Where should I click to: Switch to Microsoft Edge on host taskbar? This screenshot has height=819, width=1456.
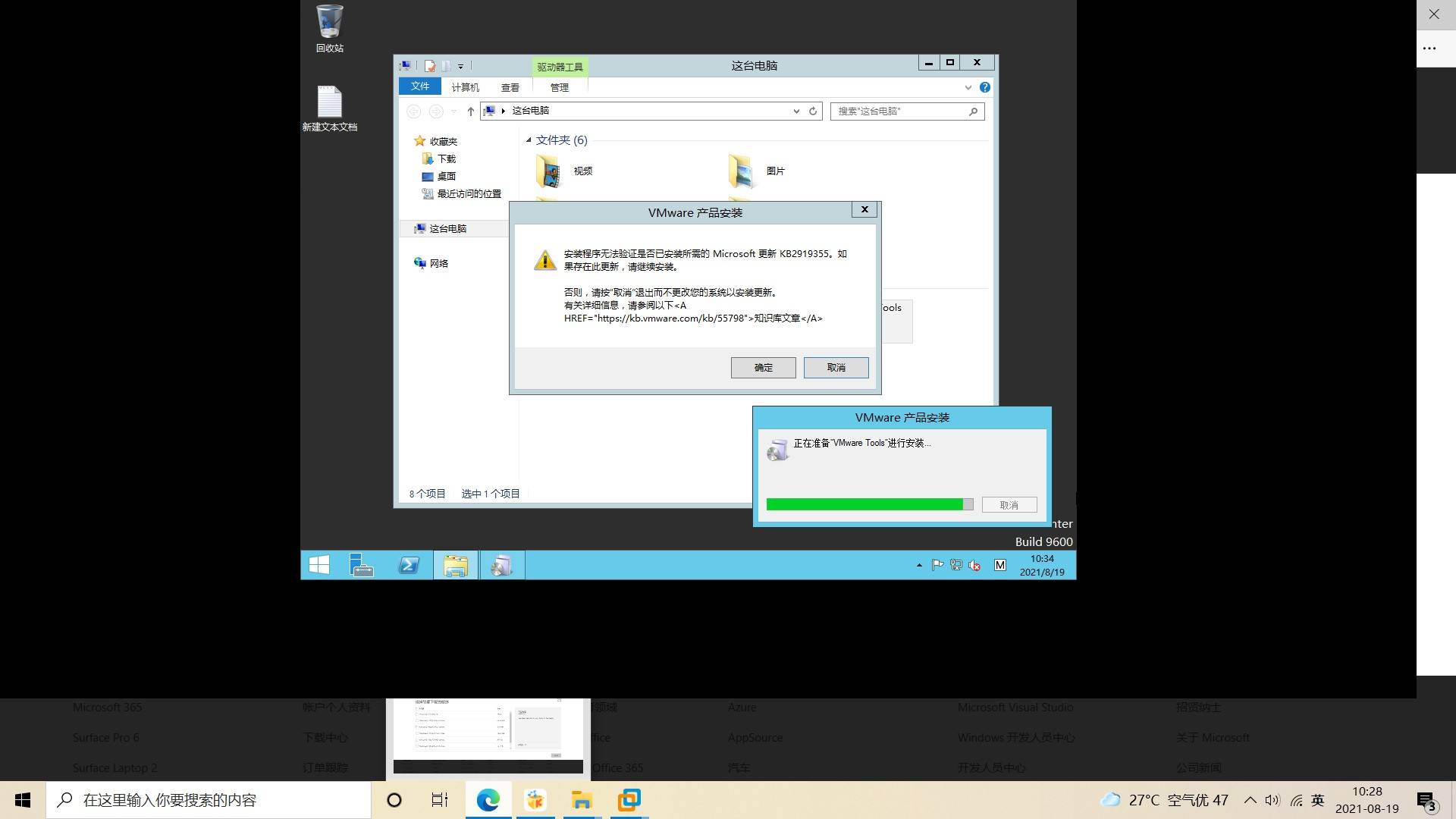click(488, 800)
